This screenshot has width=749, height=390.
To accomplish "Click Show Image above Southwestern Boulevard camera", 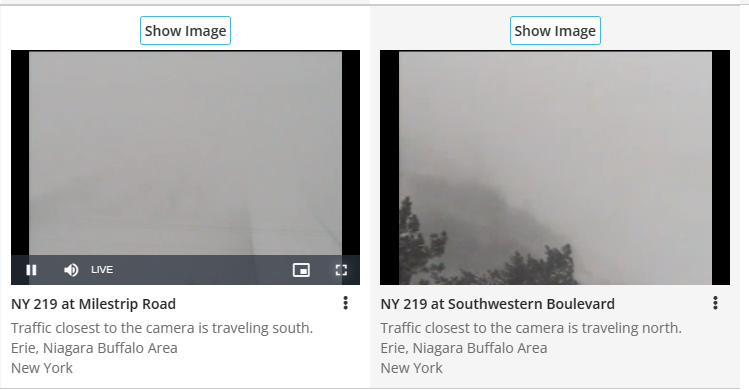I will pyautogui.click(x=555, y=31).
